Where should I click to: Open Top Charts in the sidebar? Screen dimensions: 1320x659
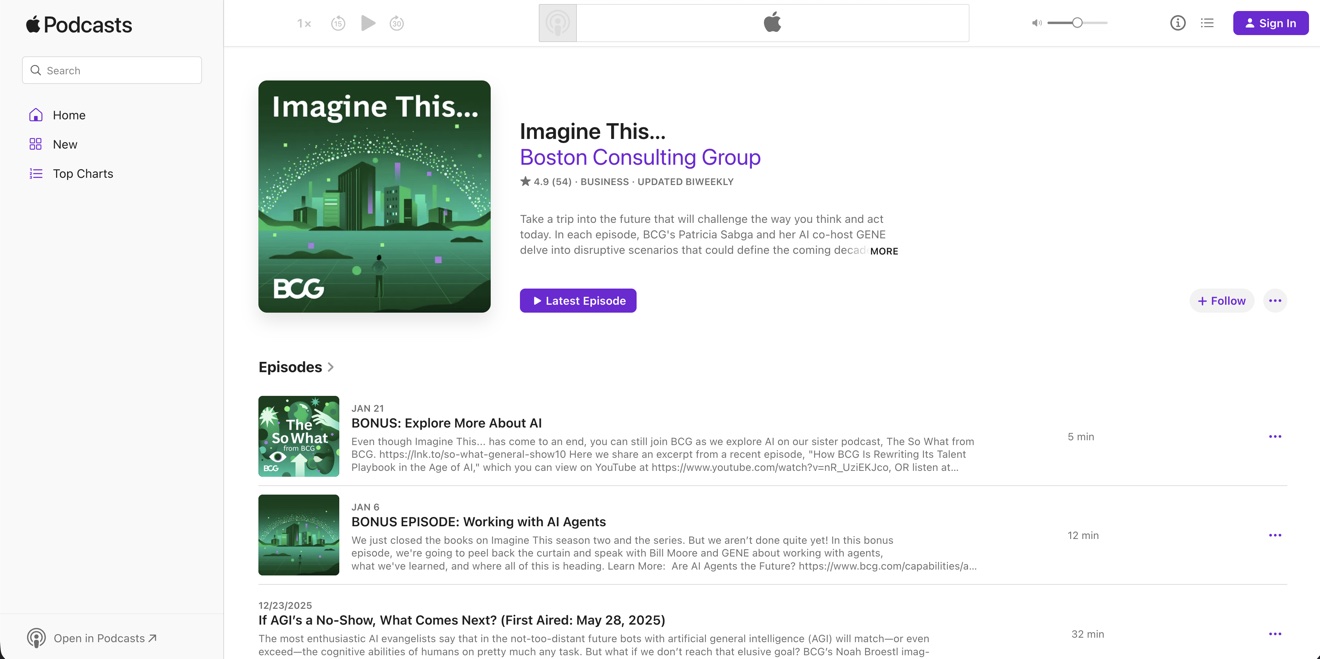tap(82, 173)
